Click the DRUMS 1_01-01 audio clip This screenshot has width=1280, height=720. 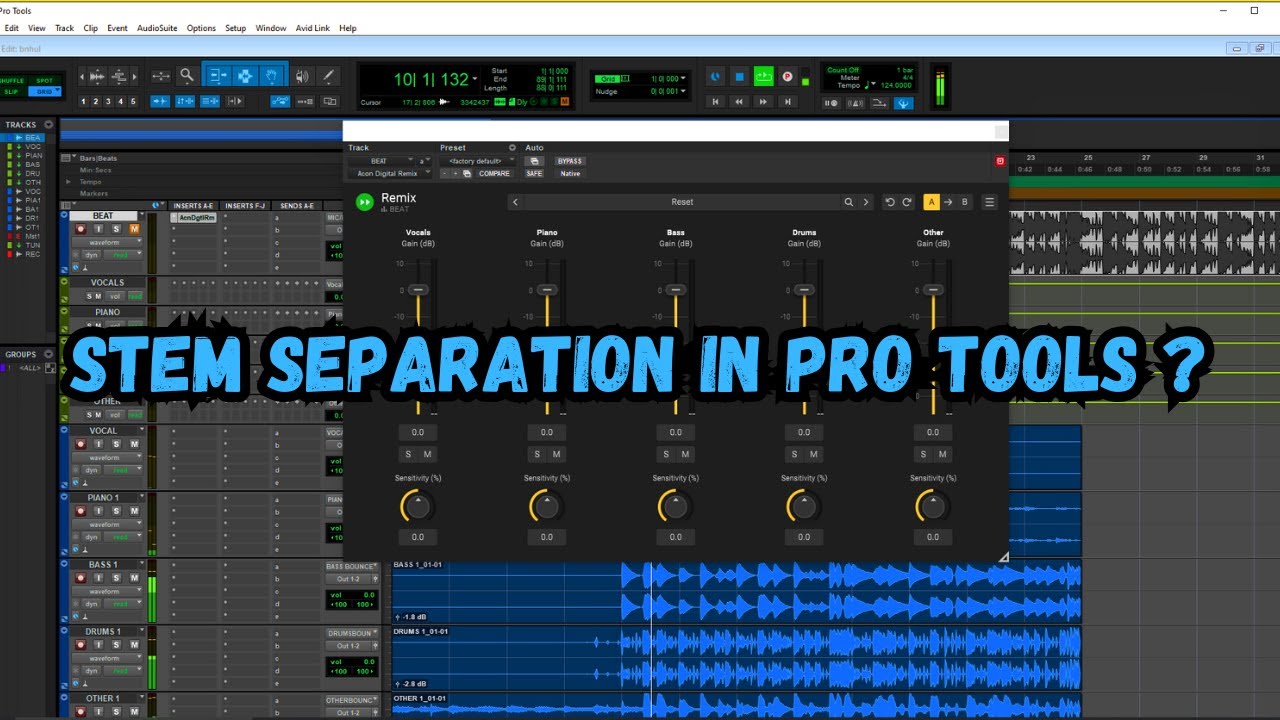[x=736, y=657]
